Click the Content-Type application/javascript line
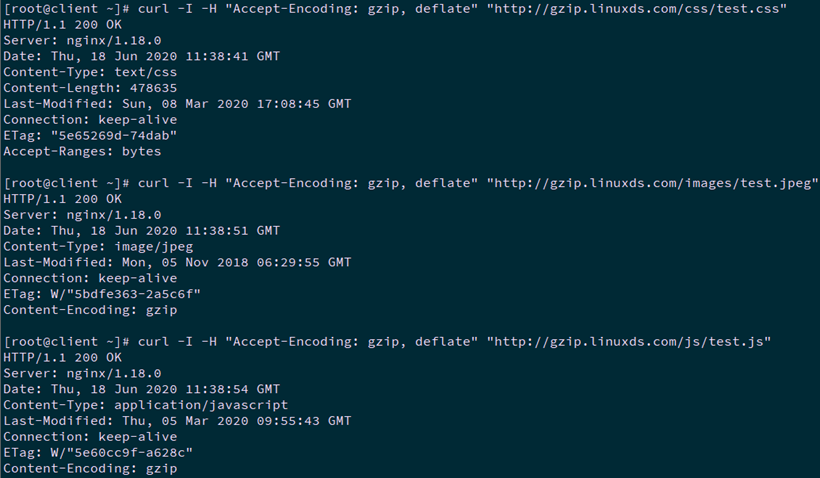Screen dimensions: 820x478 [146, 405]
